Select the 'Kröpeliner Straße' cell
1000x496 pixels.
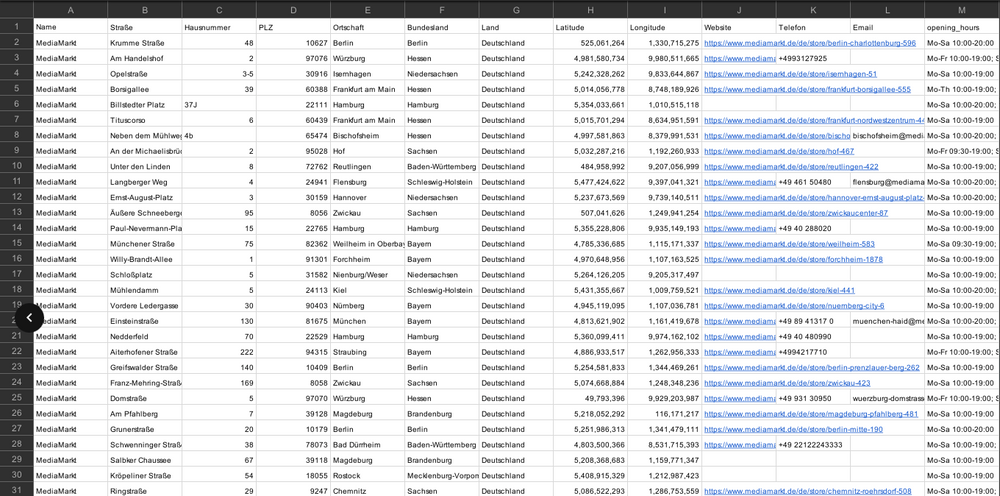pos(145,476)
